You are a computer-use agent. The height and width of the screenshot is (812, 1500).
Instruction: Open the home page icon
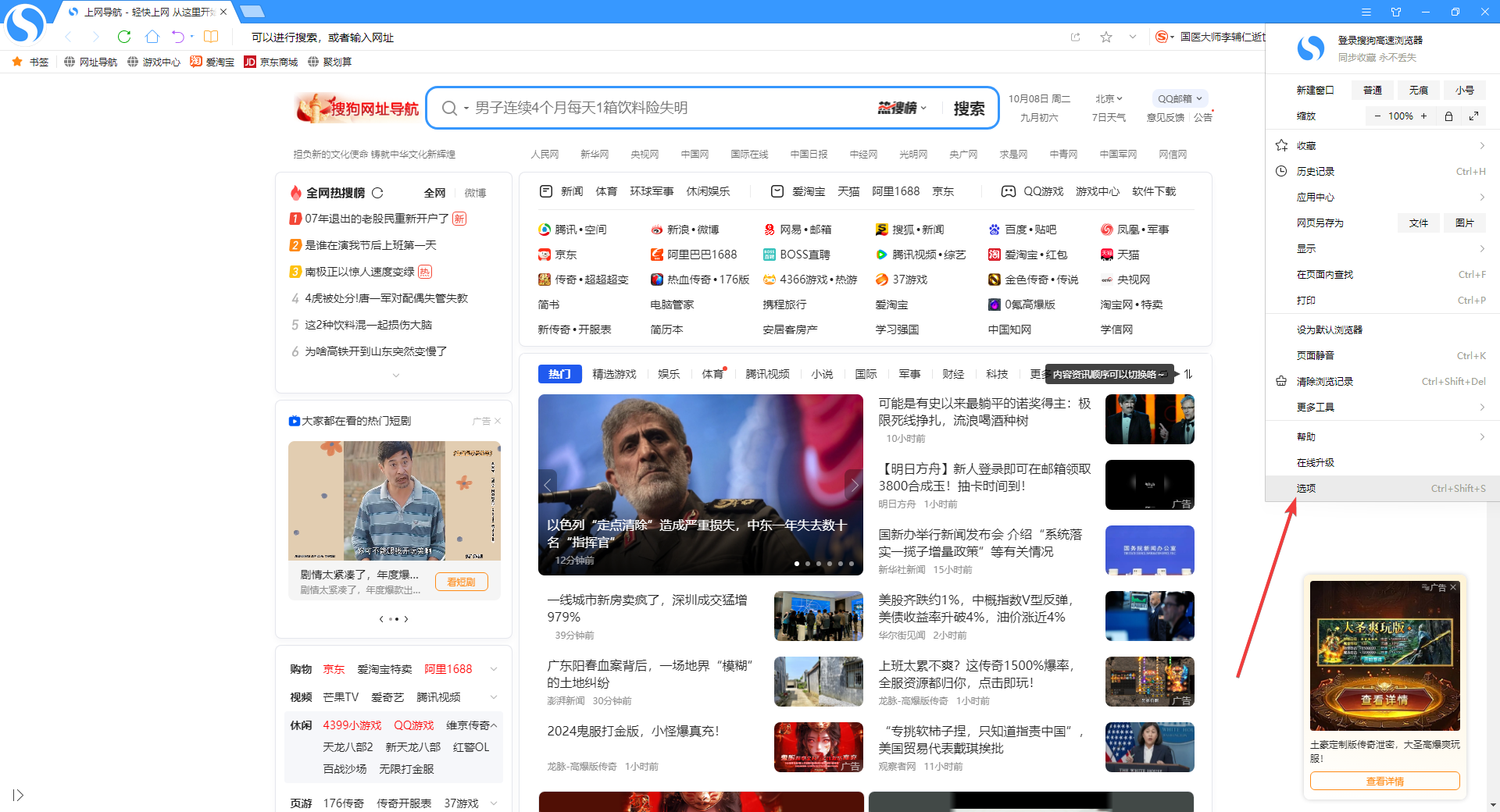pyautogui.click(x=152, y=37)
